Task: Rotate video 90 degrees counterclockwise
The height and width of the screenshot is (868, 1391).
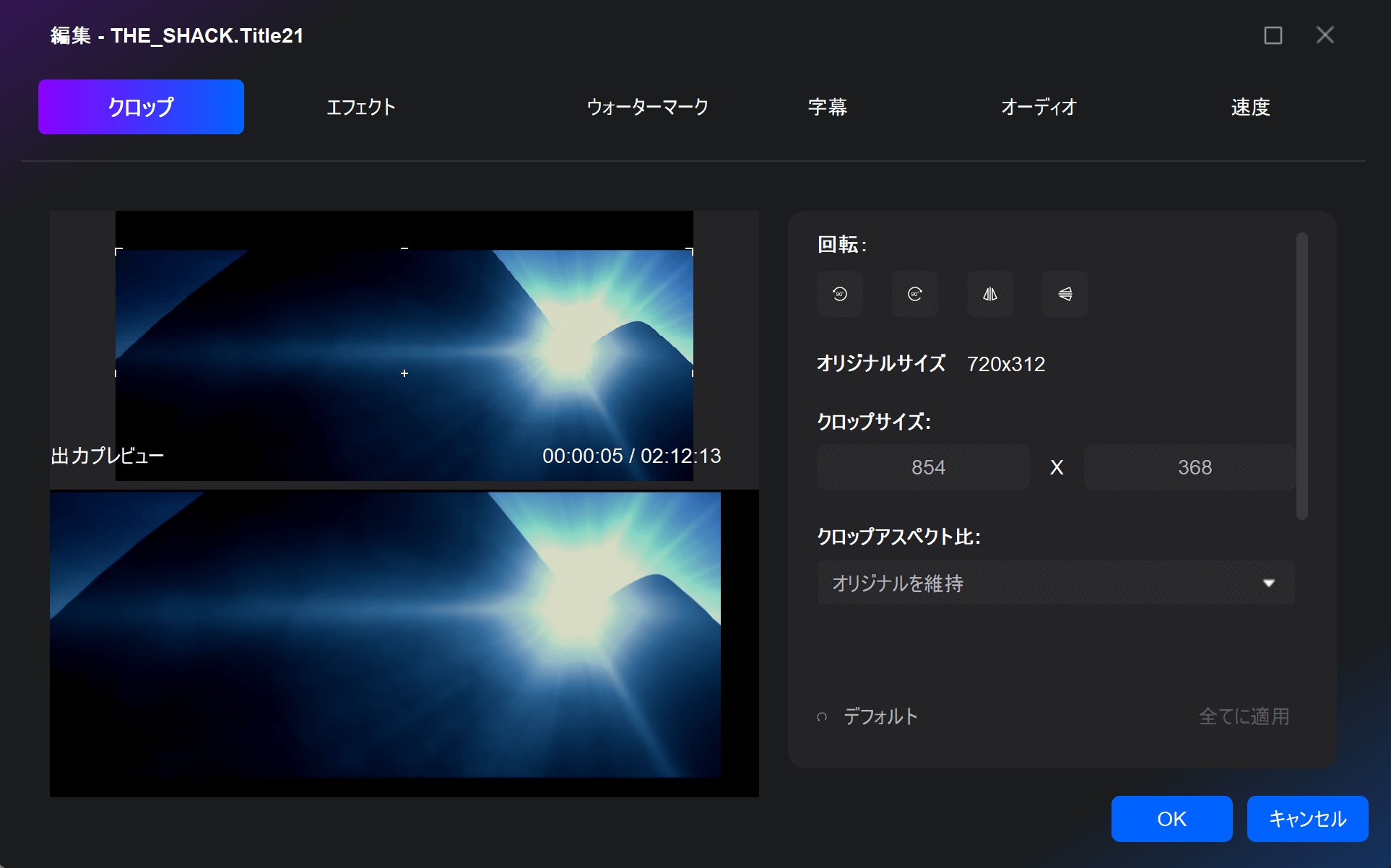Action: (x=839, y=294)
